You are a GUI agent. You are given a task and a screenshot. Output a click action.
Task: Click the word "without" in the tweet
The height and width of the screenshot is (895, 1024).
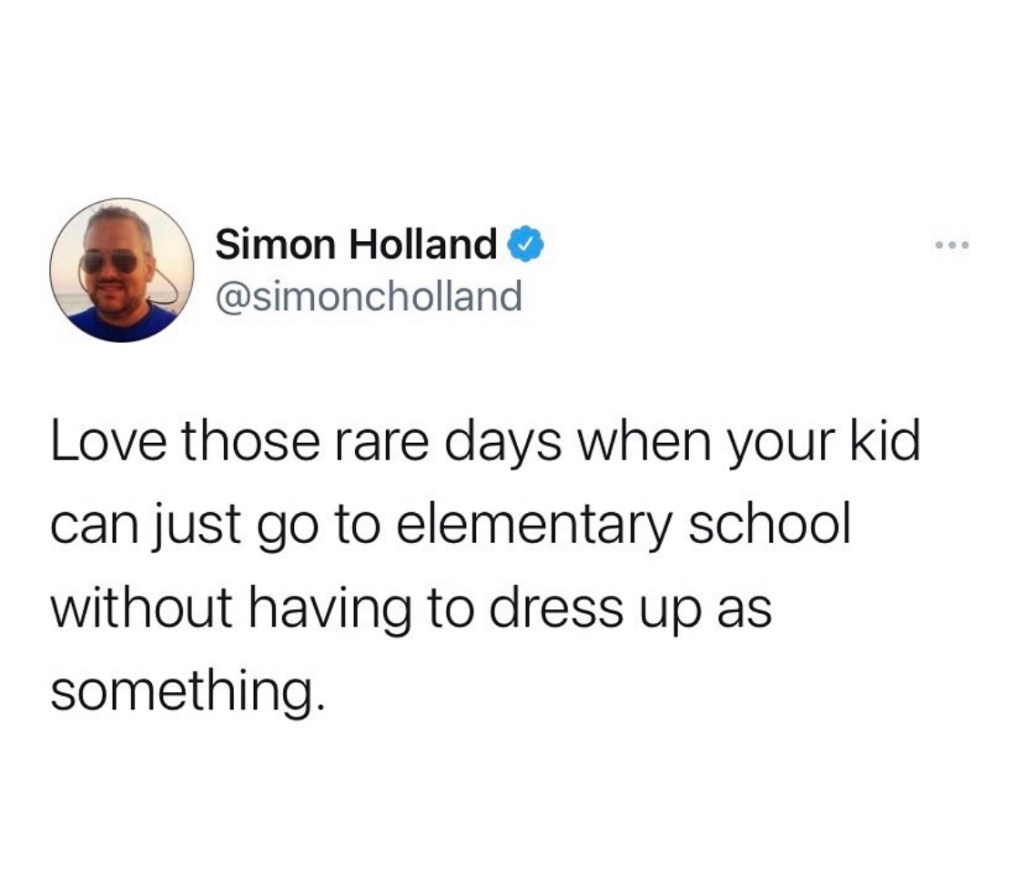point(141,608)
